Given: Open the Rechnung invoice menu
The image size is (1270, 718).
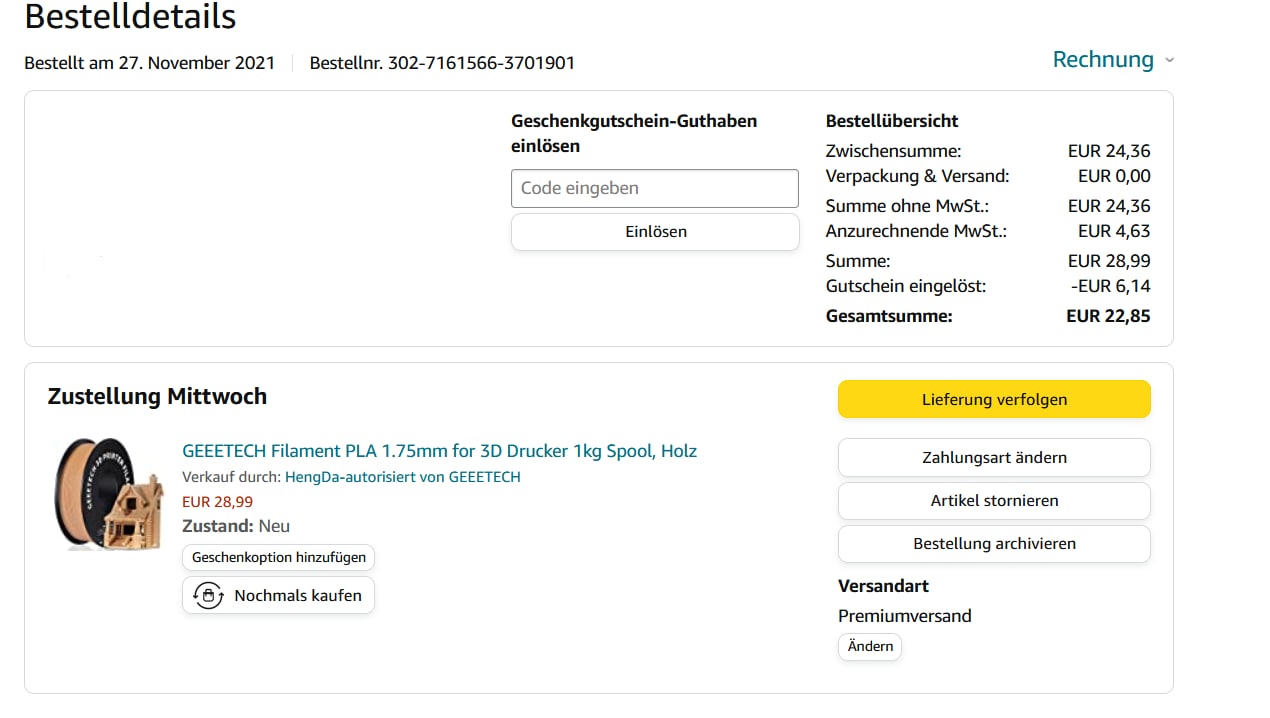Looking at the screenshot, I should coord(1103,60).
